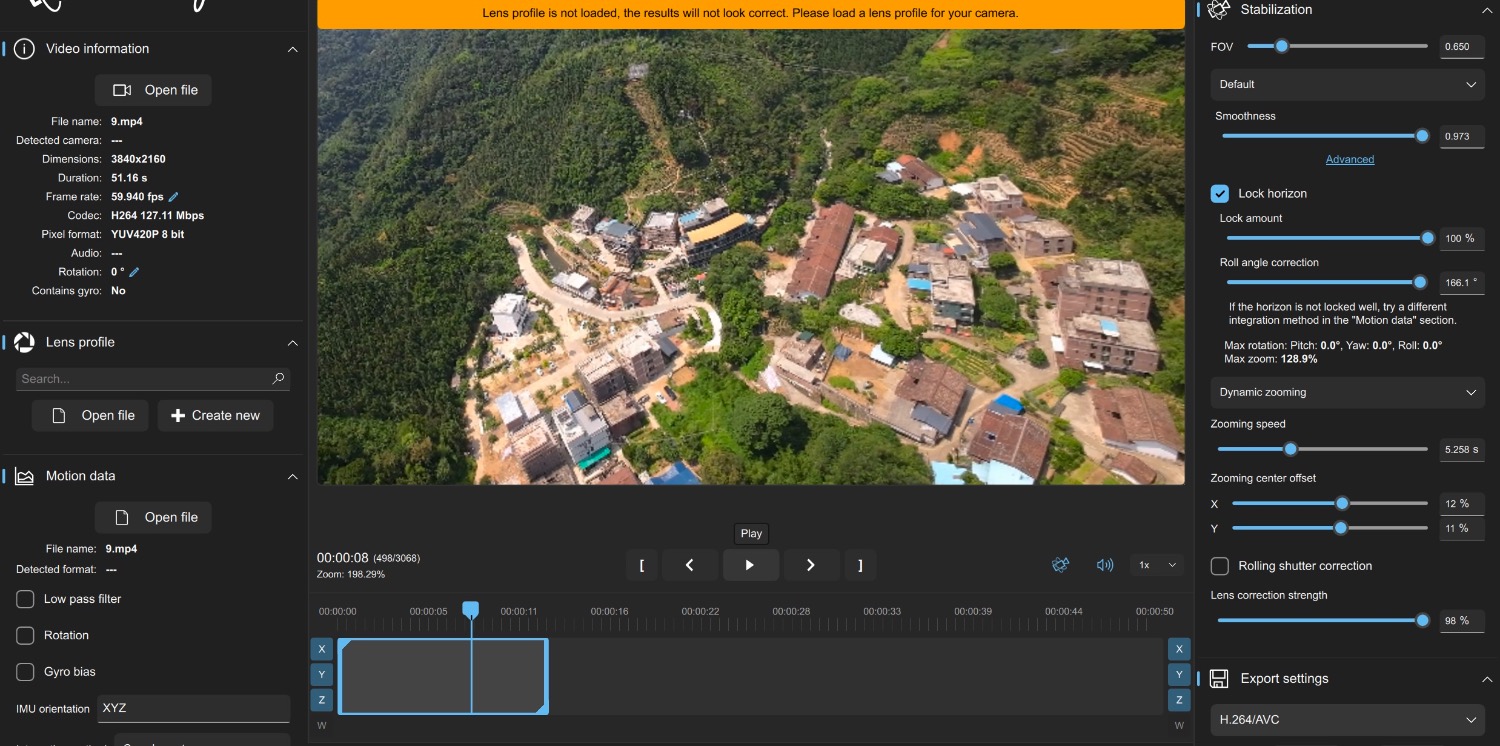Adjust Lens correction strength slider
The image size is (1500, 746).
(x=1323, y=621)
